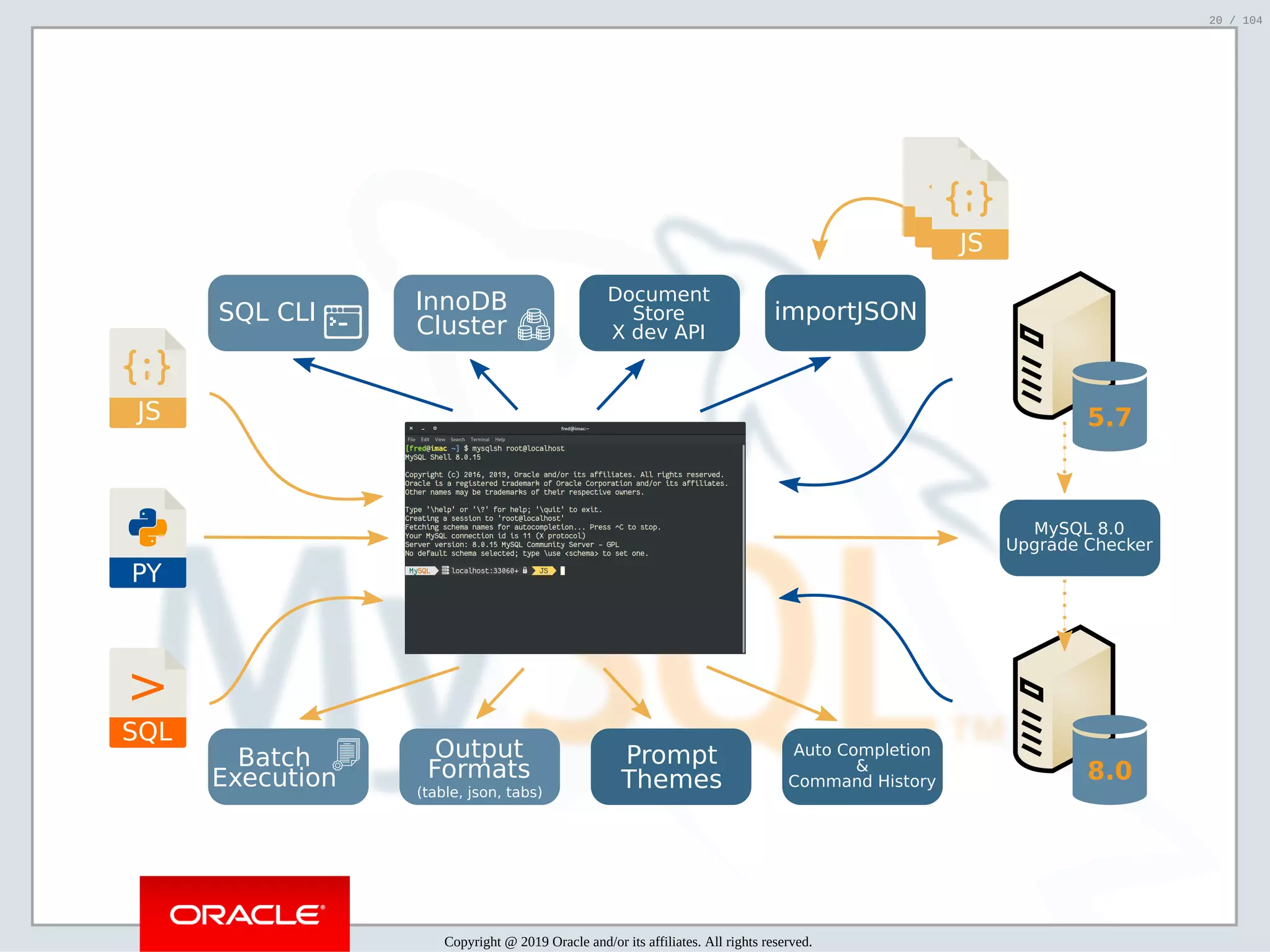Image resolution: width=1270 pixels, height=952 pixels.
Task: Open Search menu in terminal menubar
Action: [458, 439]
